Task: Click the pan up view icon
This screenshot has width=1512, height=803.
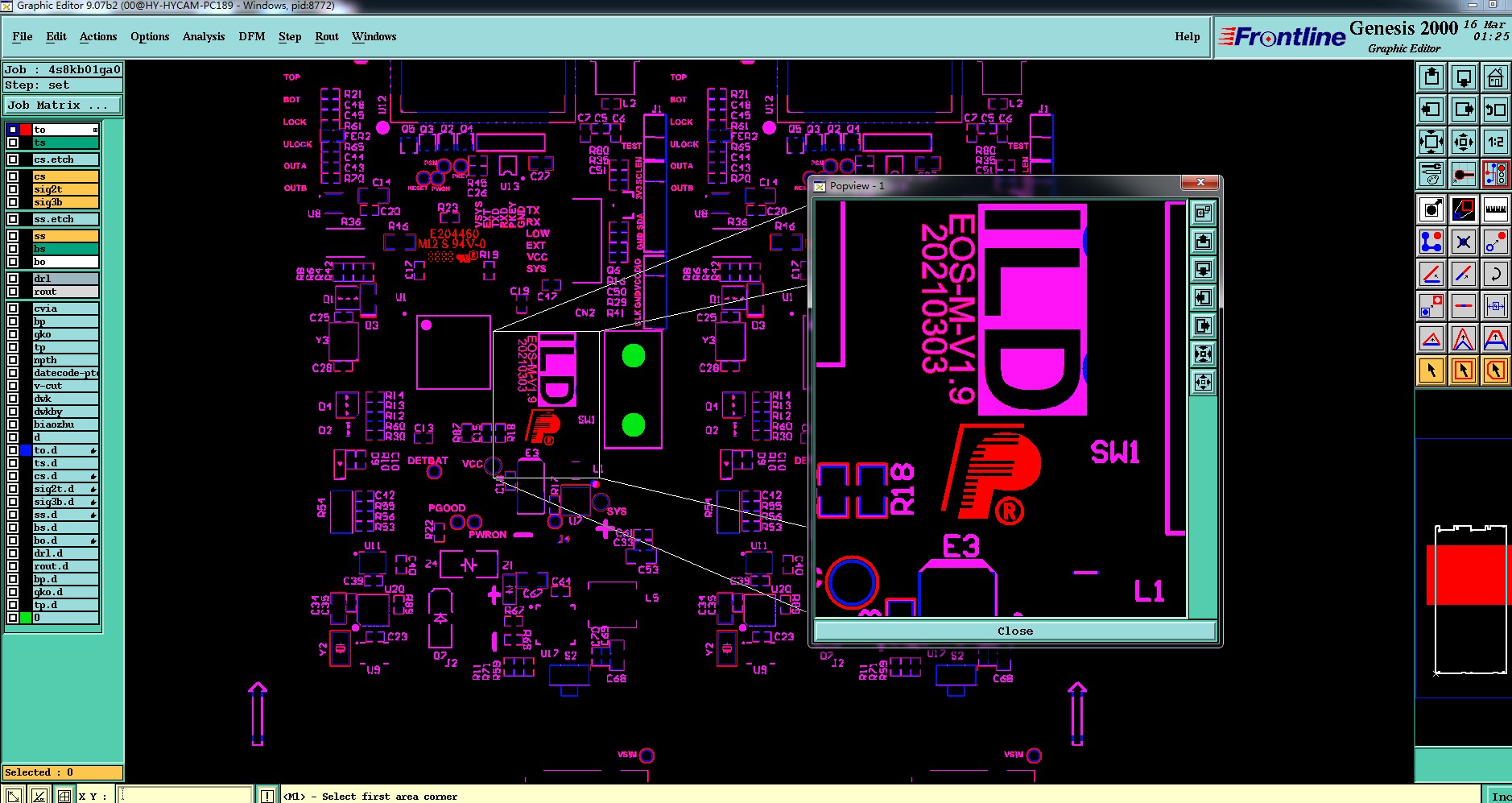Action: (1431, 77)
